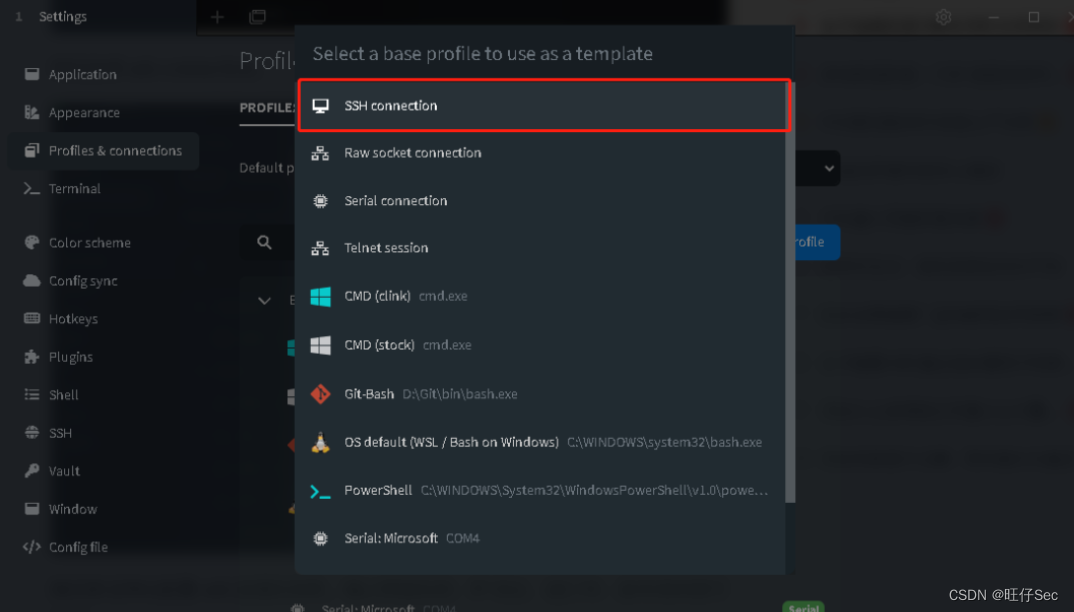Collapse the profile group chevron behind the dialog
This screenshot has height=612, width=1074.
click(265, 300)
